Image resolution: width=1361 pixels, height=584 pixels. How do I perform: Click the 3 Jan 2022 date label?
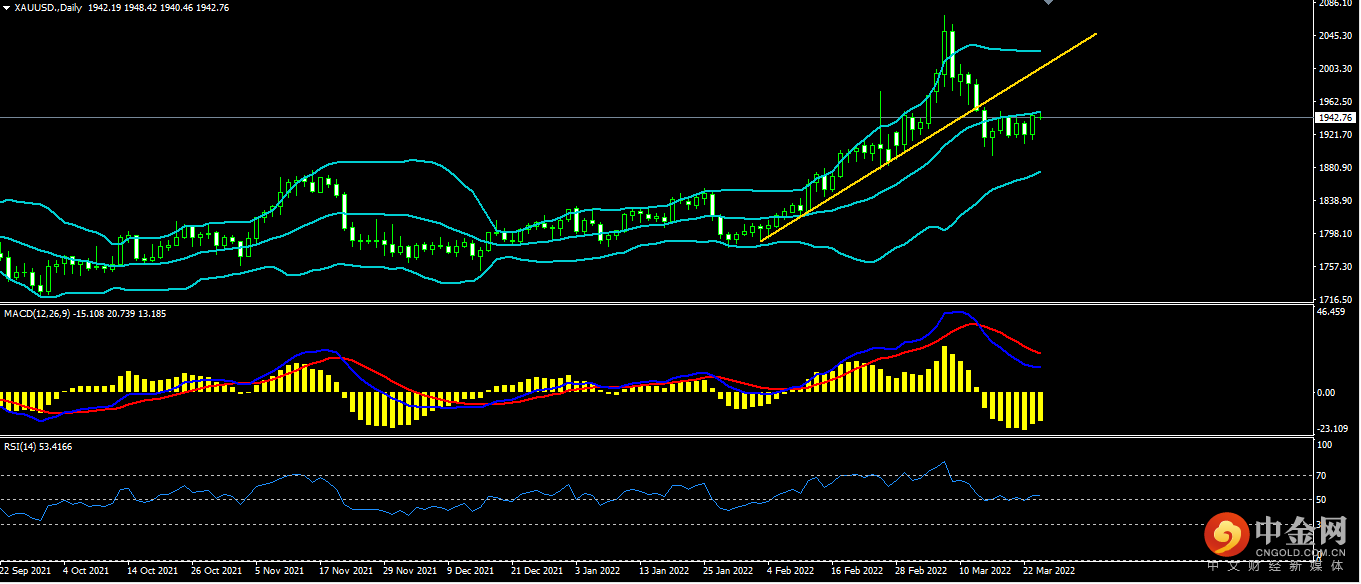click(x=598, y=571)
